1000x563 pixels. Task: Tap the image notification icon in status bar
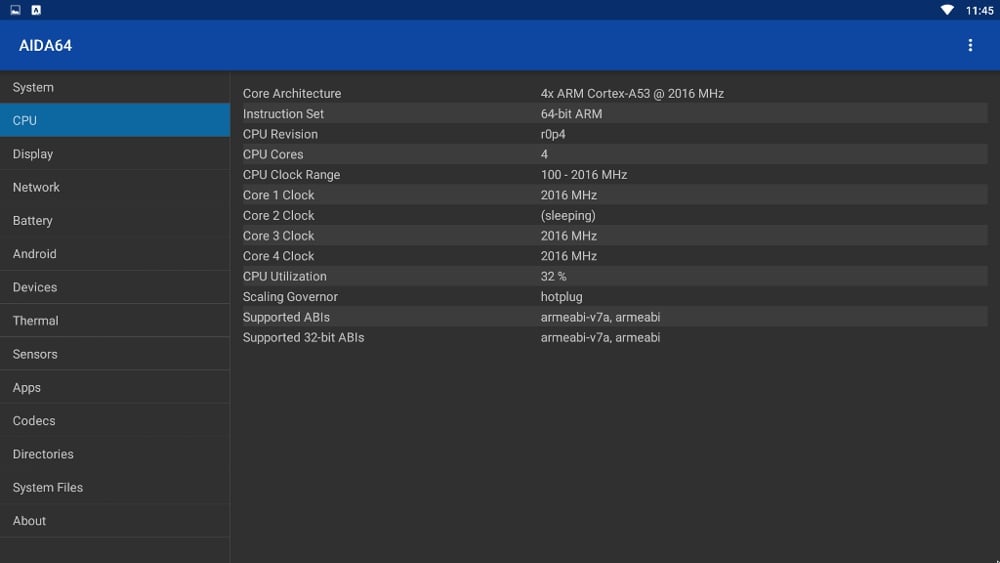(15, 10)
